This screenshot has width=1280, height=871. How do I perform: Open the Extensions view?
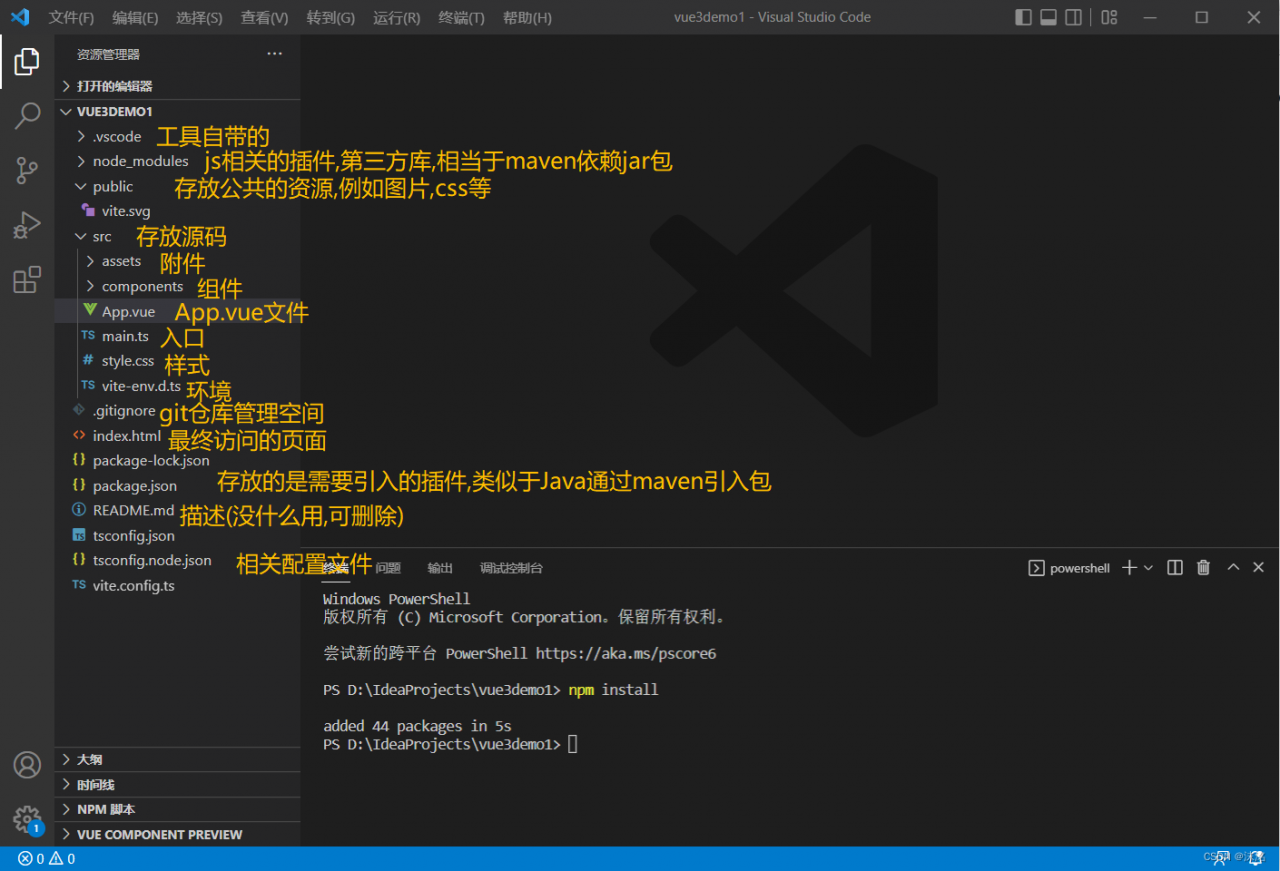pyautogui.click(x=27, y=279)
